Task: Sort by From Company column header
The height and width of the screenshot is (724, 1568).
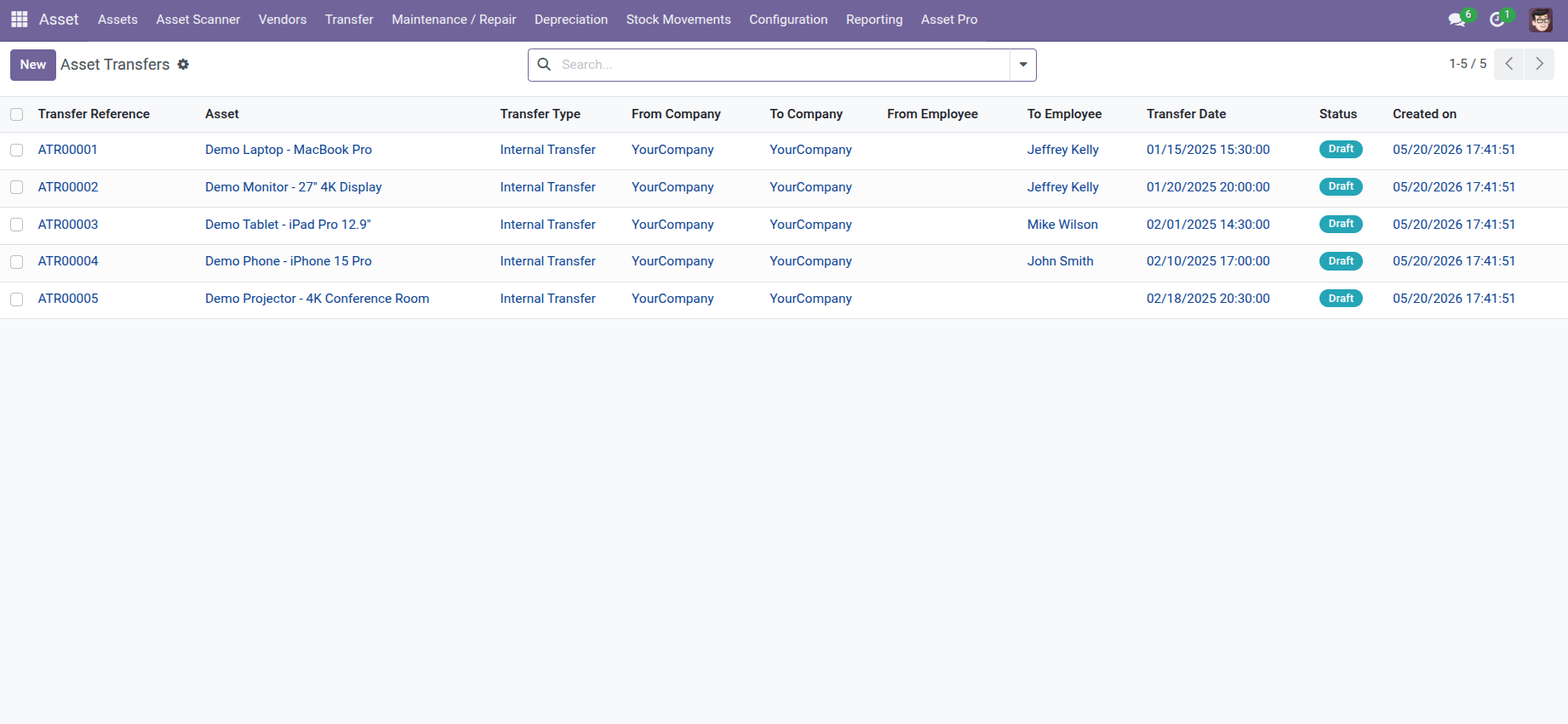Action: [x=676, y=114]
